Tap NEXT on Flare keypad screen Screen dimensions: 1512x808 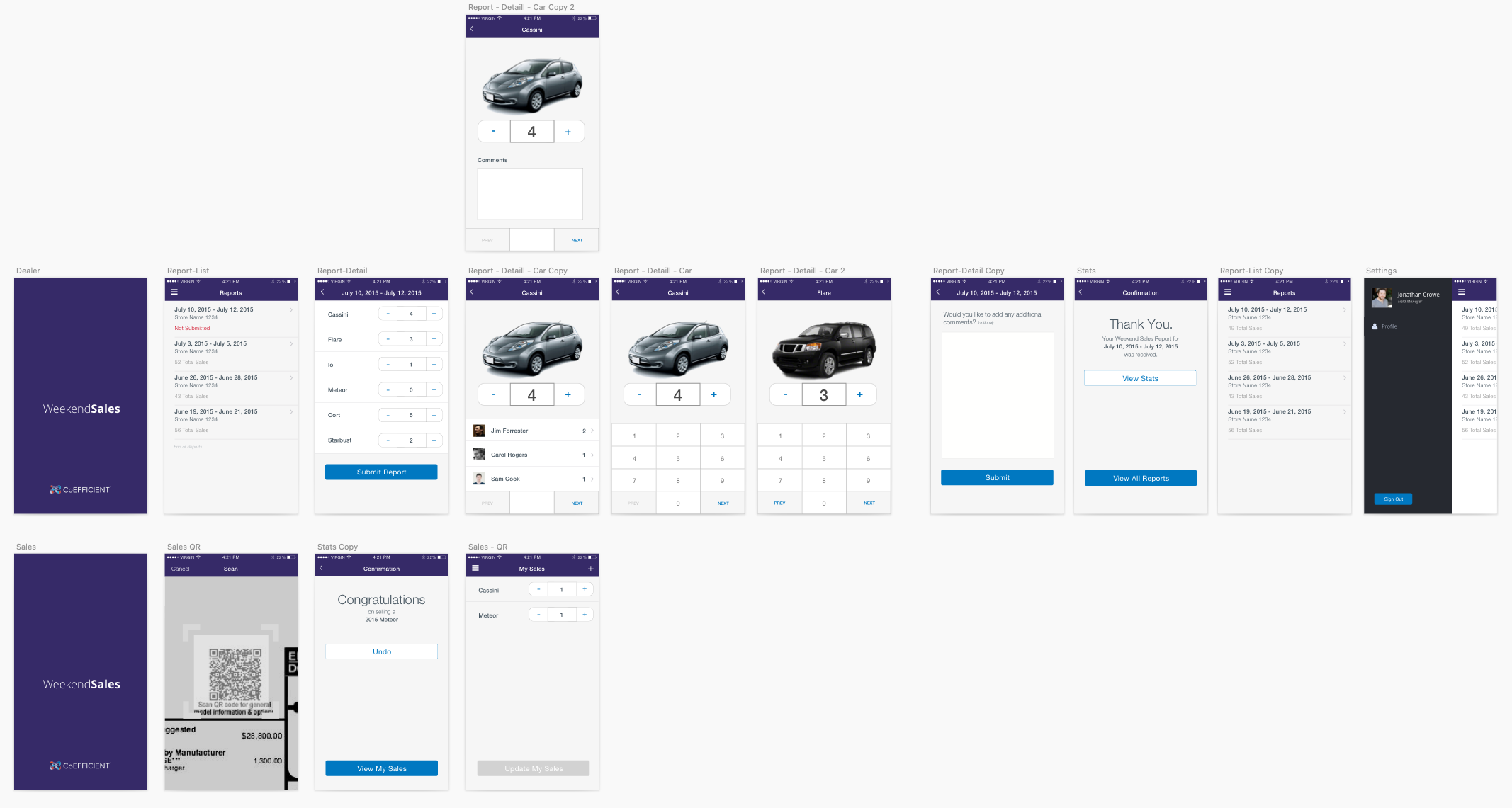coord(869,503)
